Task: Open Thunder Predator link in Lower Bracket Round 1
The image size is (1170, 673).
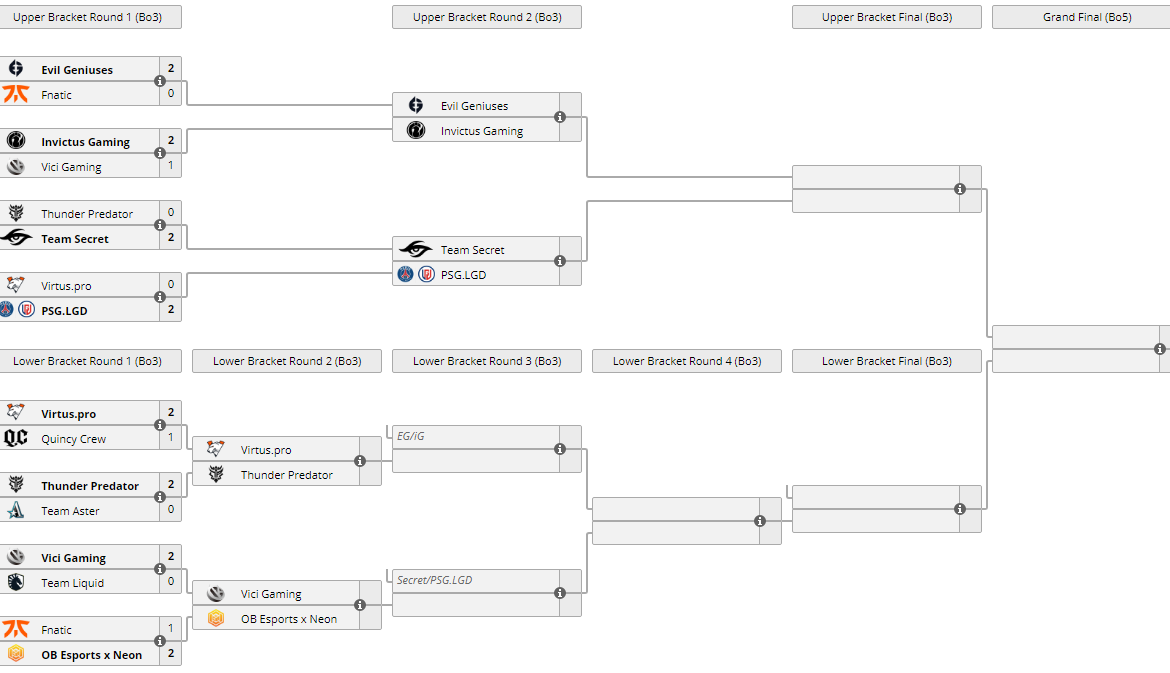Action: pos(90,486)
